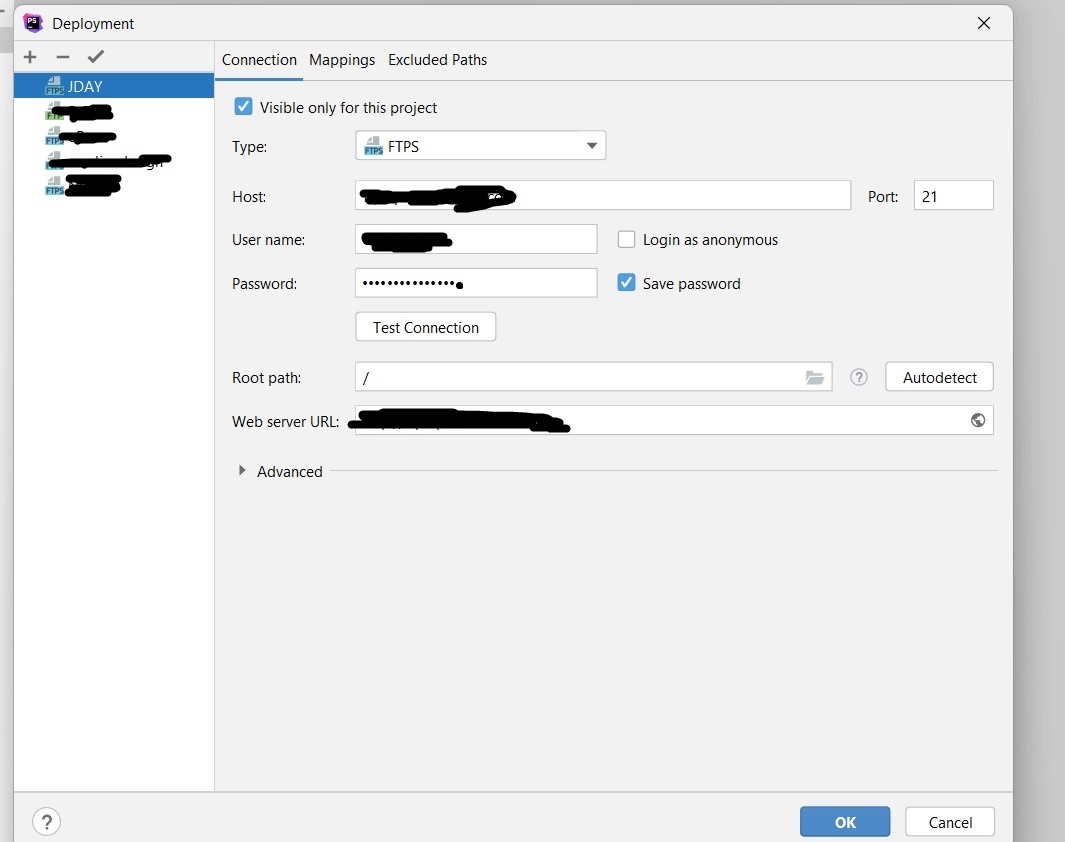Open the Root path folder browser icon

(x=815, y=377)
